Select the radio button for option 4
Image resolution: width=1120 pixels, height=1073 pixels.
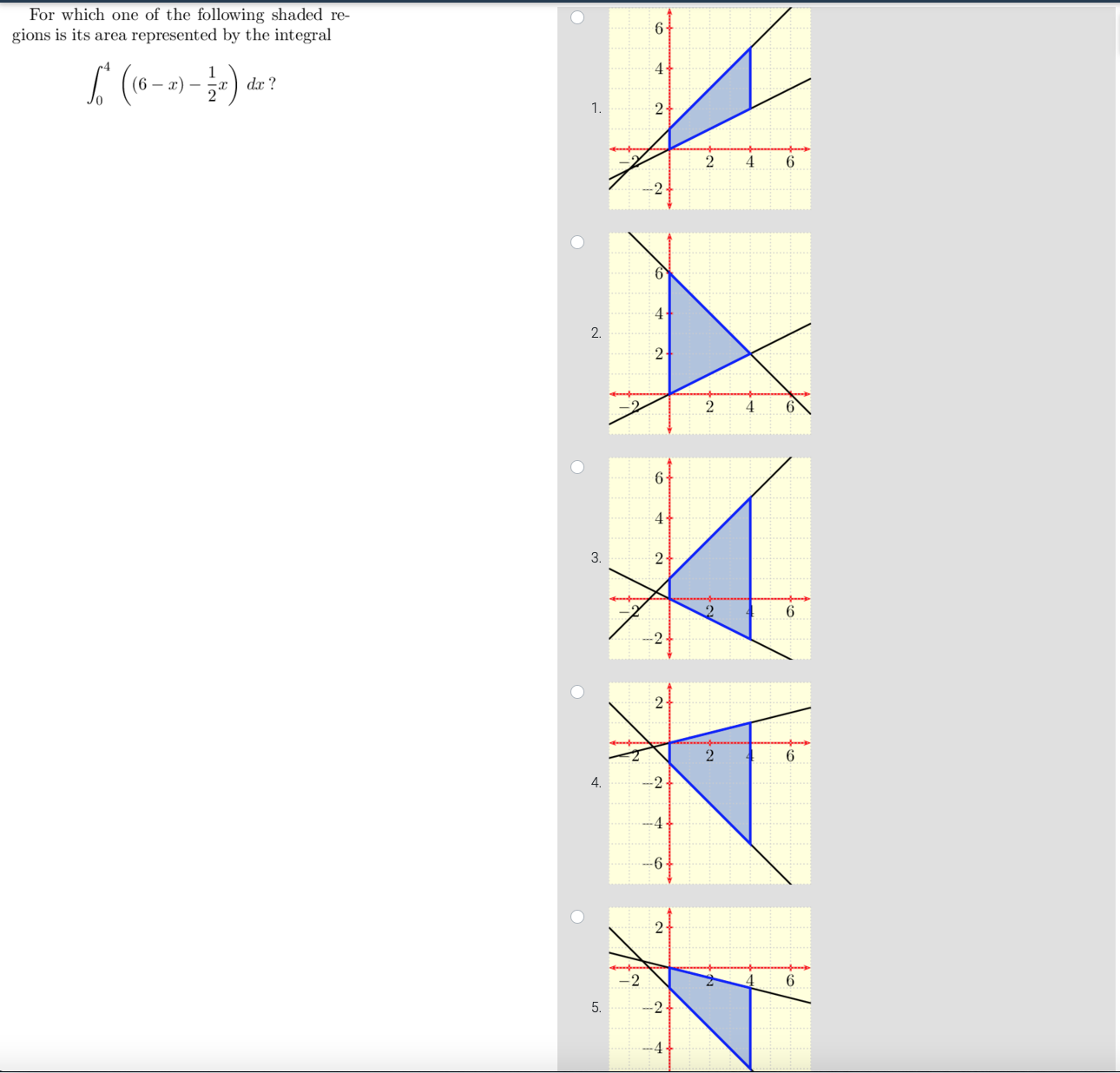click(577, 691)
